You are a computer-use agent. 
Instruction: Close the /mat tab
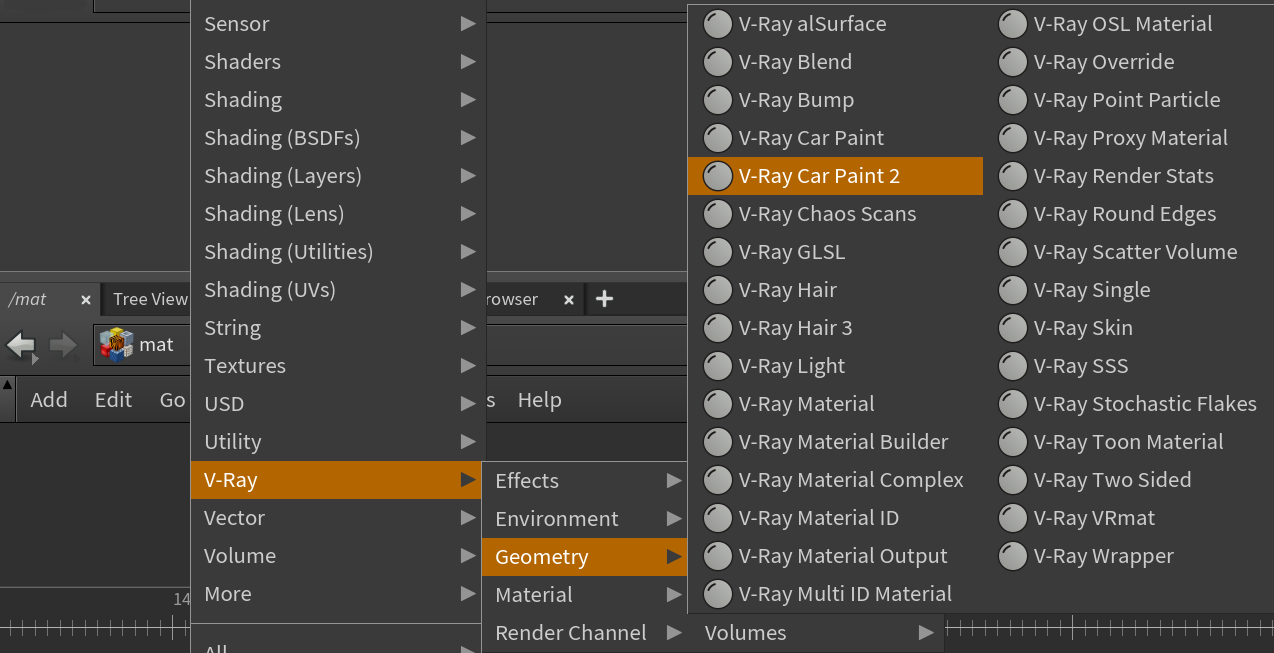[x=86, y=300]
